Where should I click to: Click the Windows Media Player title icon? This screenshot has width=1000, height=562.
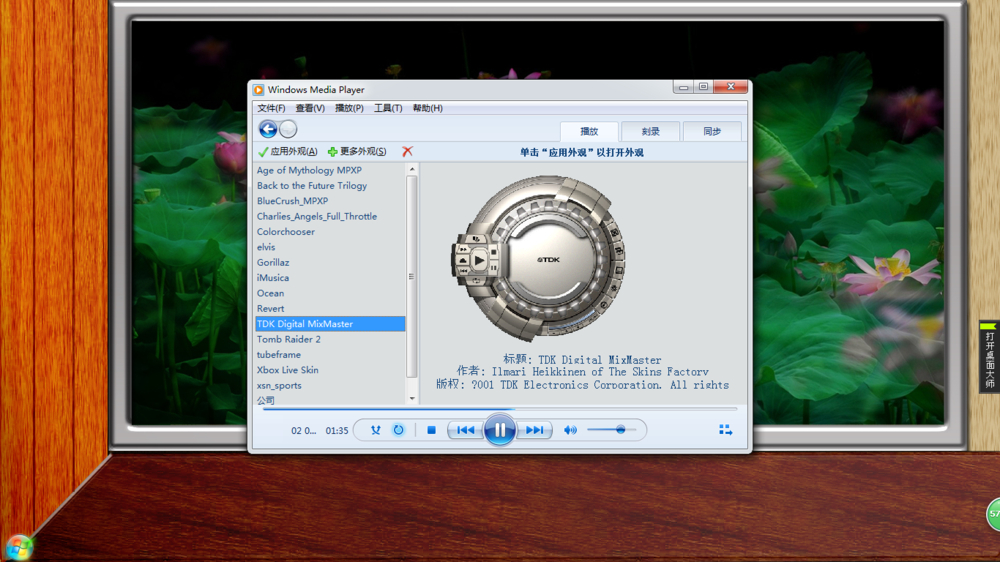coord(258,90)
